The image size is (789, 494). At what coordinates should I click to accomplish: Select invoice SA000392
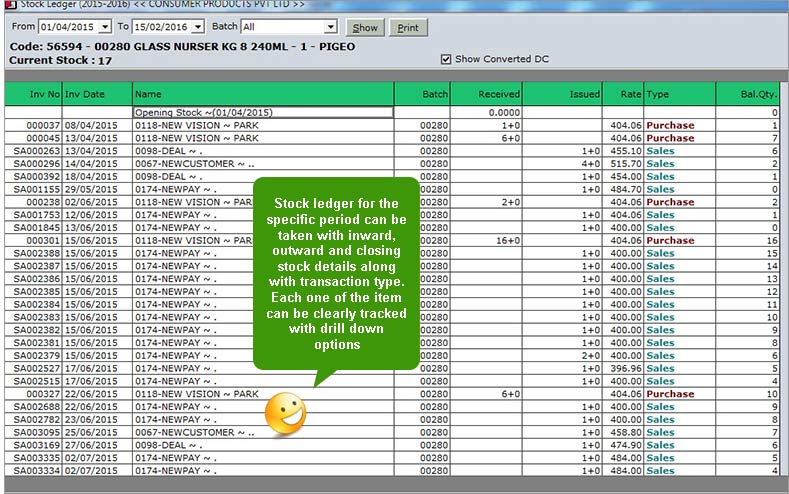pos(37,177)
